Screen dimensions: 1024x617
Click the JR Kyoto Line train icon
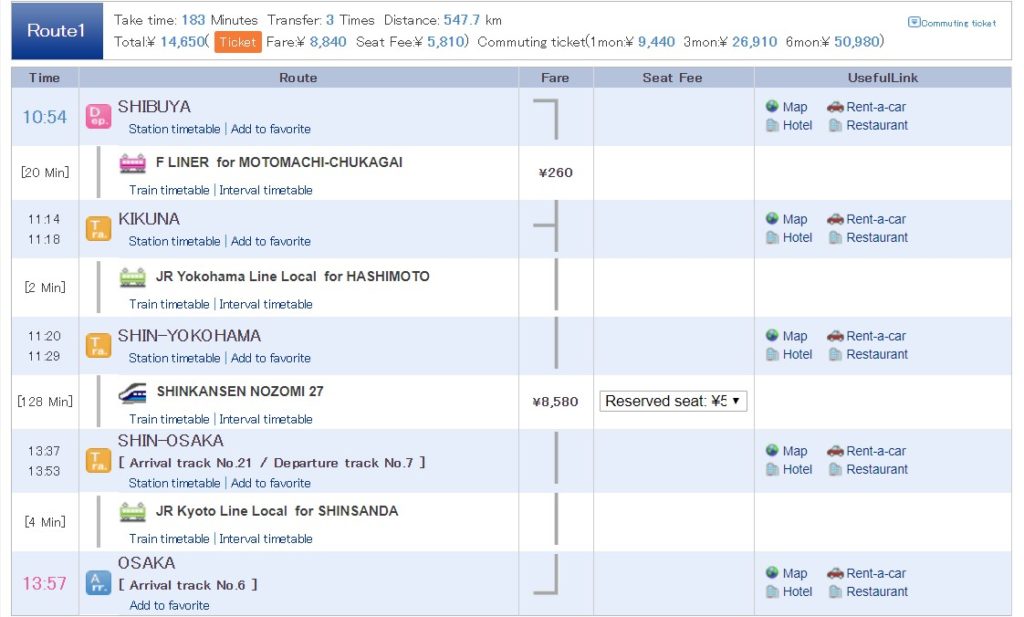133,511
